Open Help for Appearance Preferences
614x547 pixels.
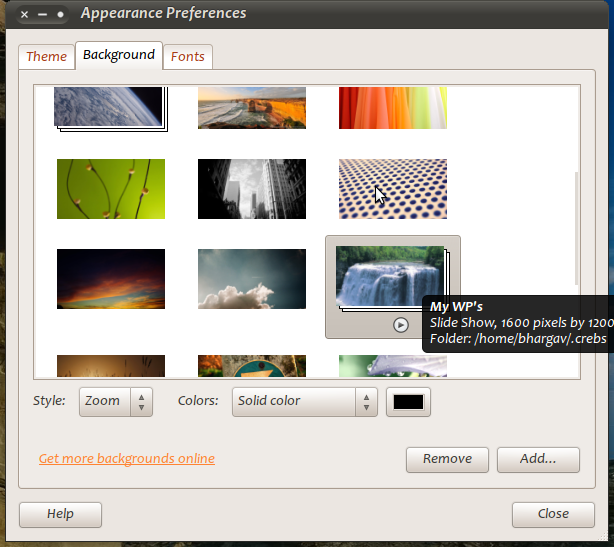(x=60, y=515)
